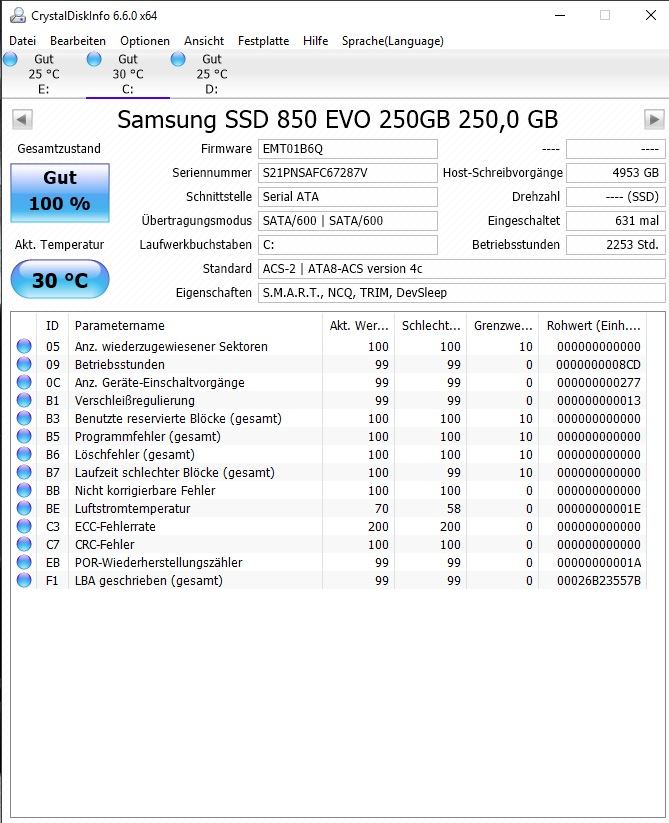
Task: Click raw value 00026B23557B
Action: click(x=599, y=581)
